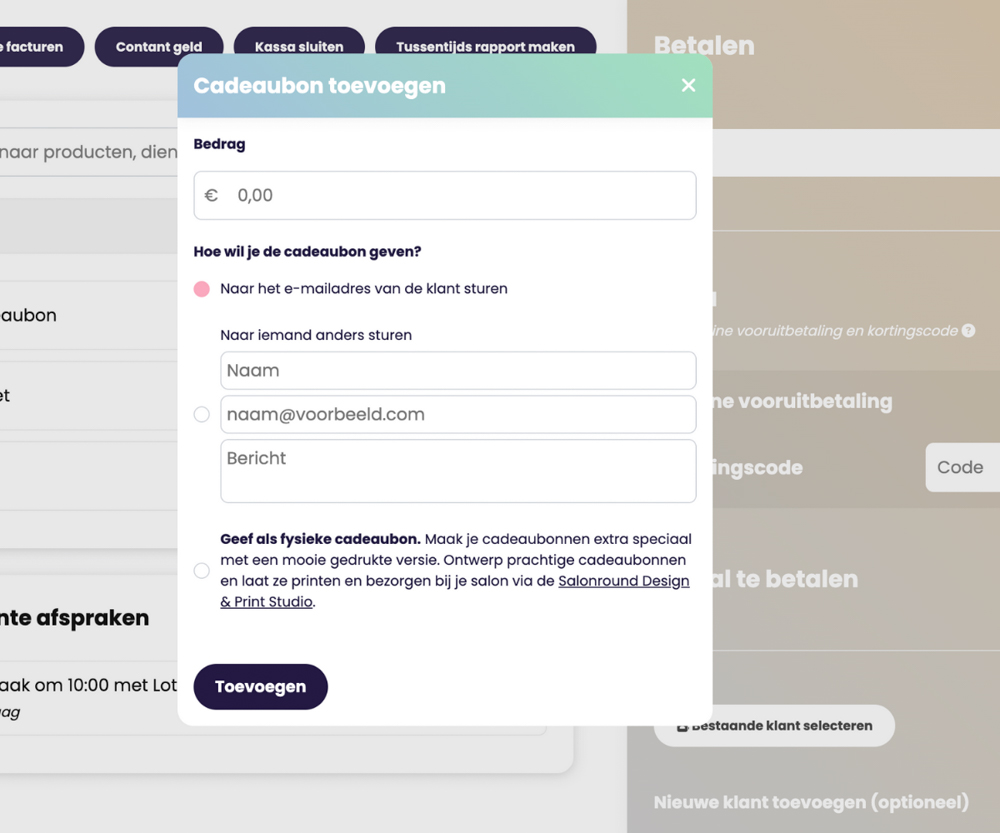Click Nieuwe klant toevoegen (optioneel)
This screenshot has width=1000, height=833.
point(811,802)
